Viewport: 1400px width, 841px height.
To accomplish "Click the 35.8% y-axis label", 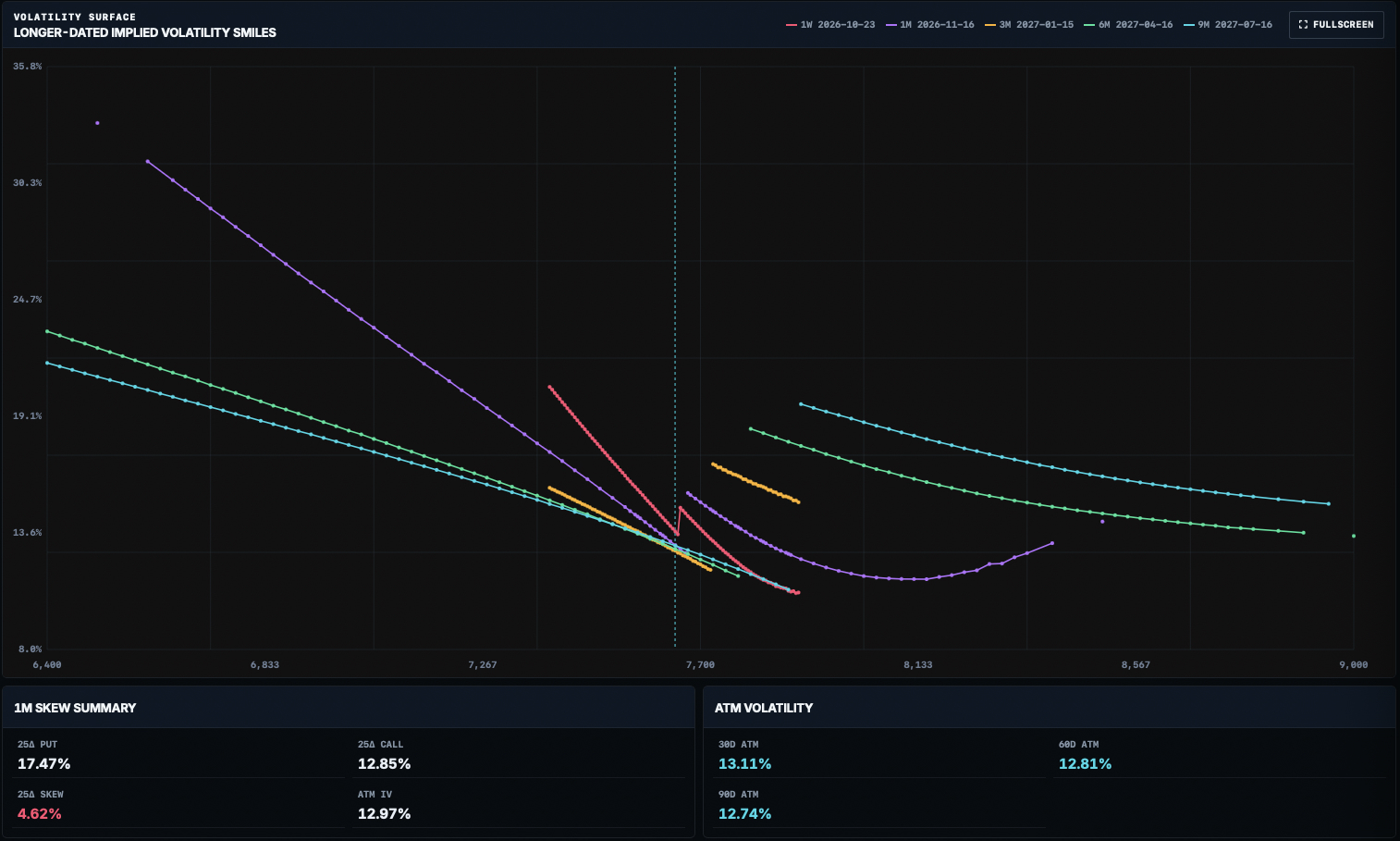I will pos(28,67).
